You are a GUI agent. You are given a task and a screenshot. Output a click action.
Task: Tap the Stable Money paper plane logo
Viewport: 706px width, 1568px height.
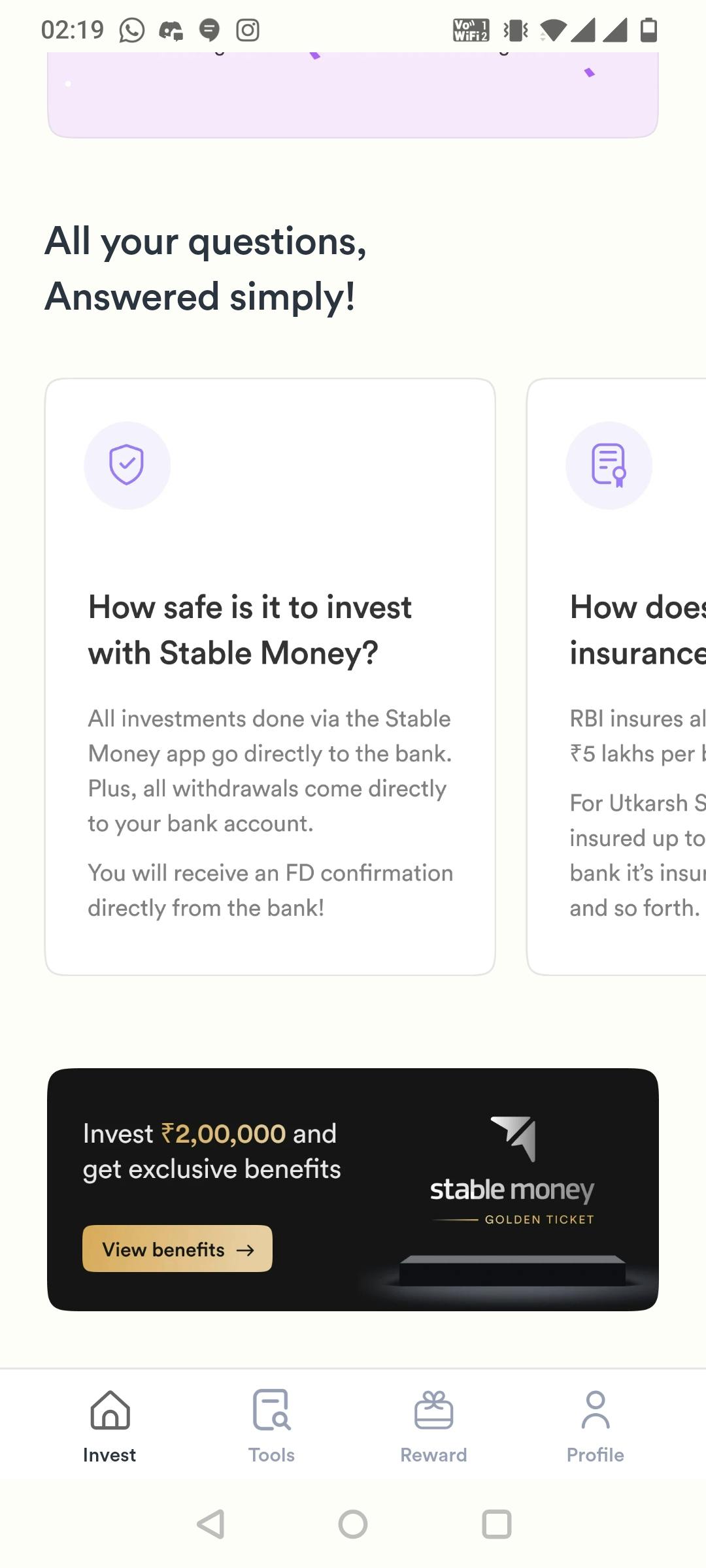[x=515, y=1137]
